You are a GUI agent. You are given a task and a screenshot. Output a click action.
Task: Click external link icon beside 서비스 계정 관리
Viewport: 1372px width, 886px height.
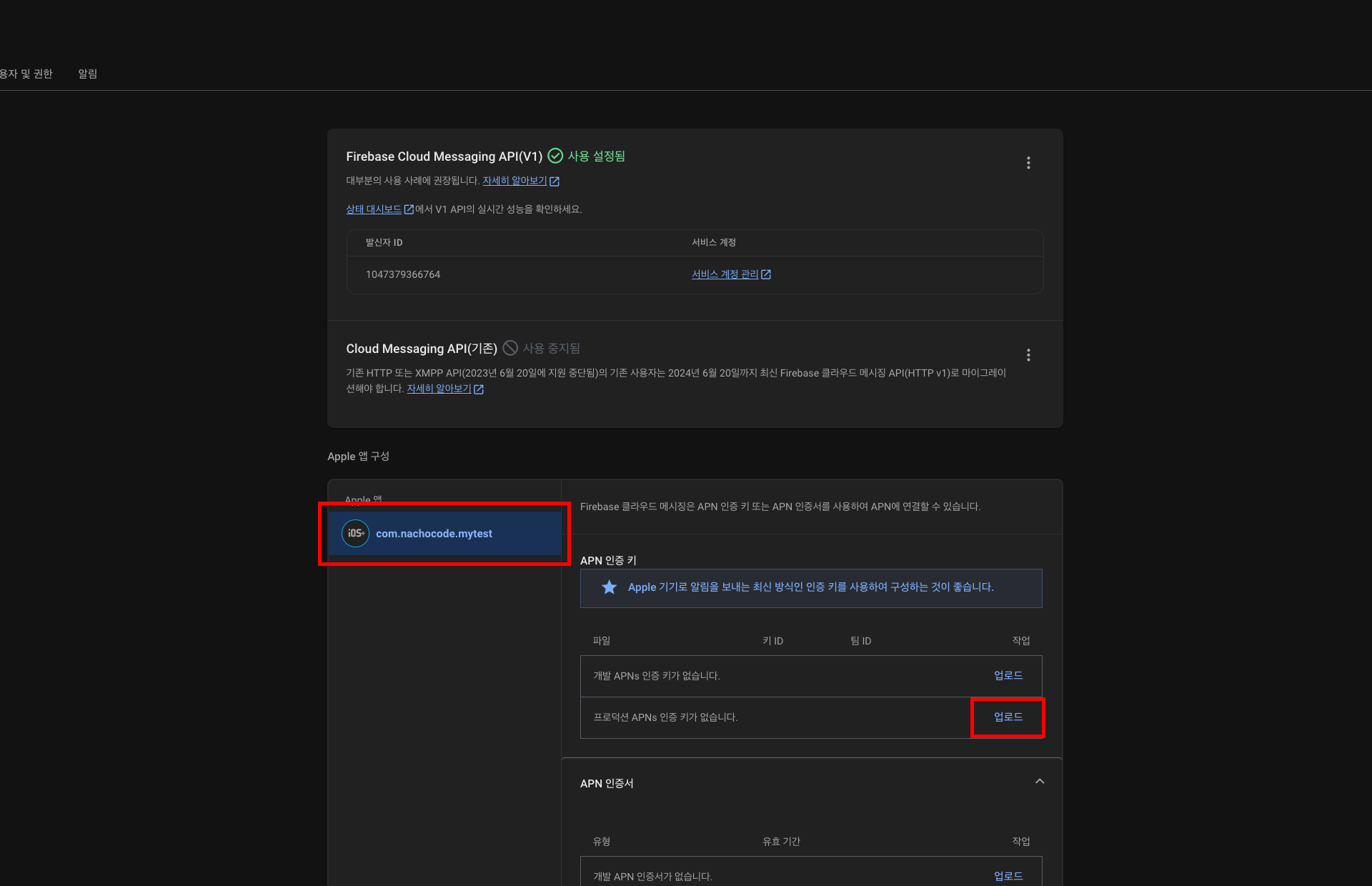766,274
